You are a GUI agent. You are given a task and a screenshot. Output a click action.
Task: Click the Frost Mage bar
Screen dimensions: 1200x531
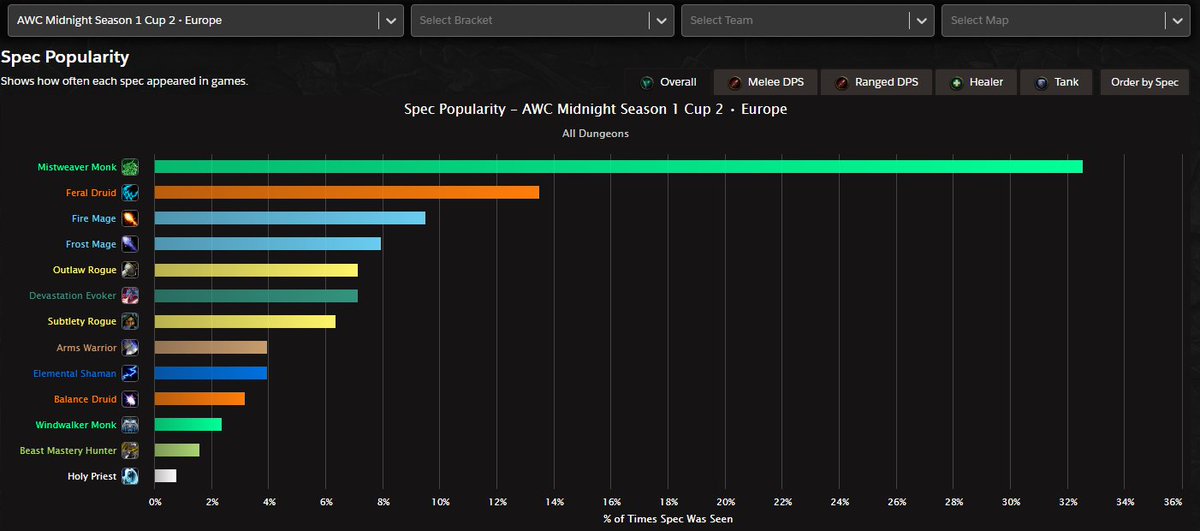(x=267, y=244)
